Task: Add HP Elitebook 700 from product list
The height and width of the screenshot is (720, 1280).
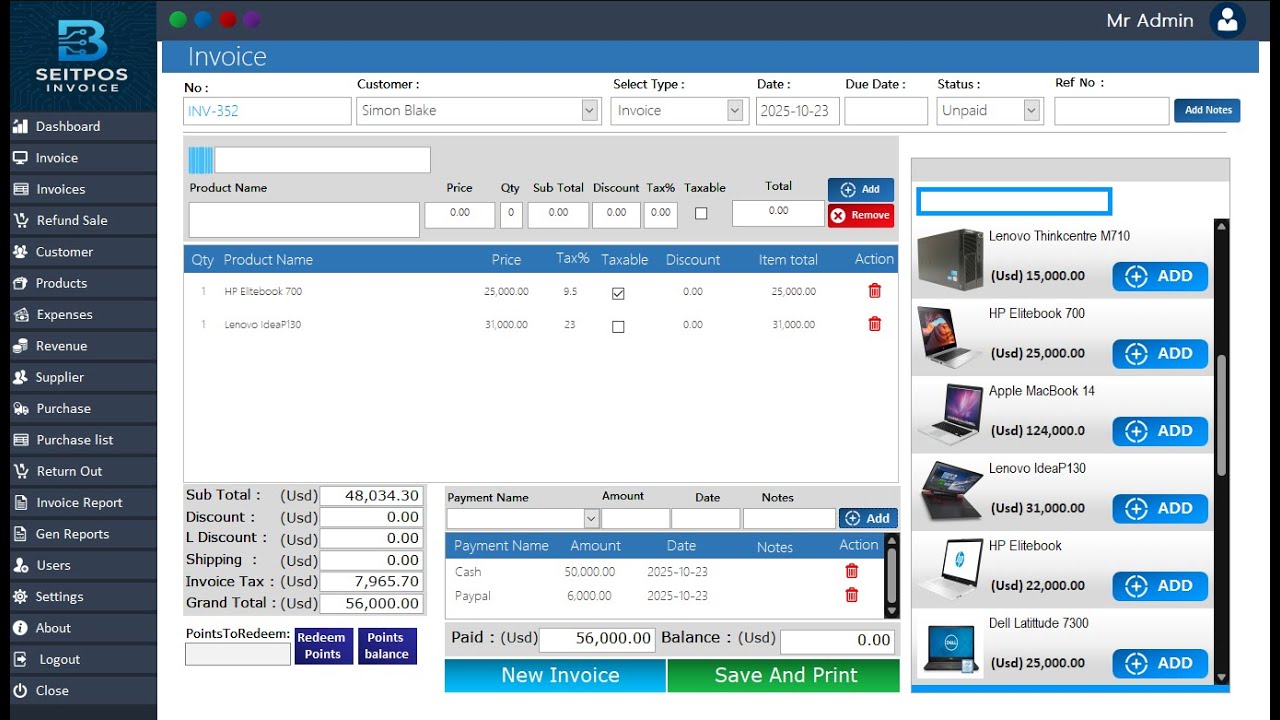Action: coord(1160,353)
